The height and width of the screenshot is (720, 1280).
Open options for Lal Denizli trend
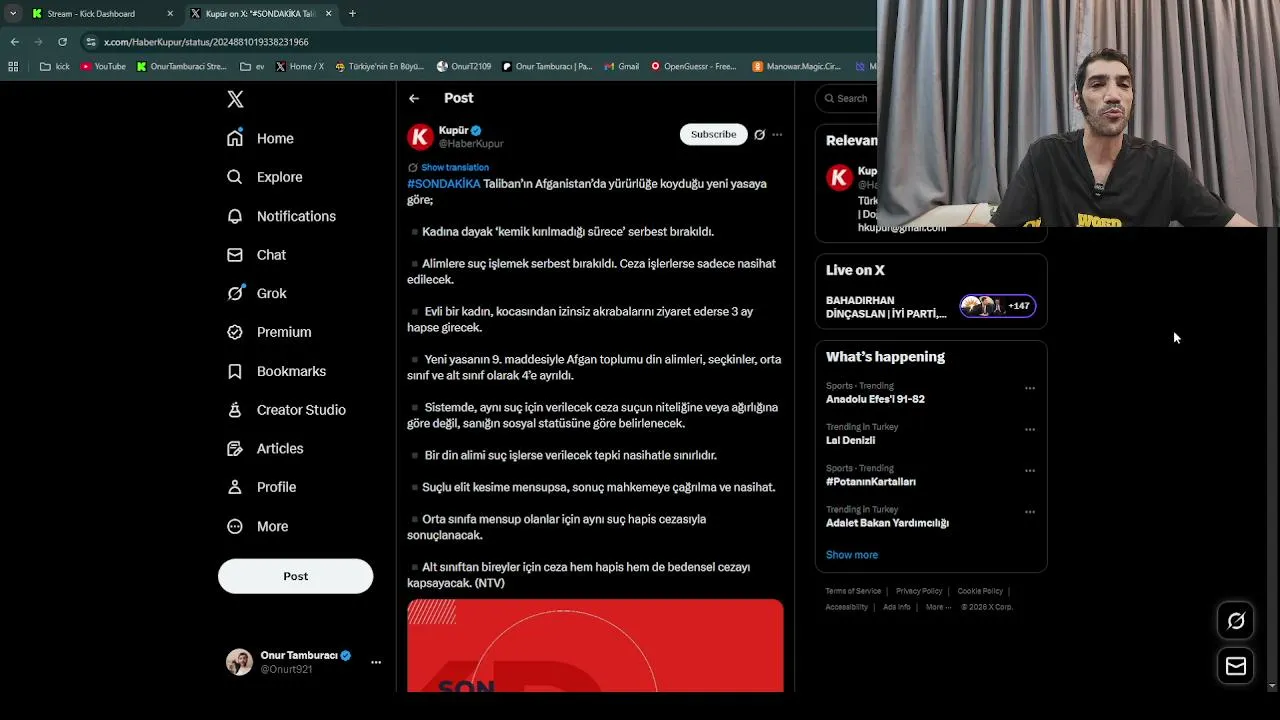tap(1030, 430)
